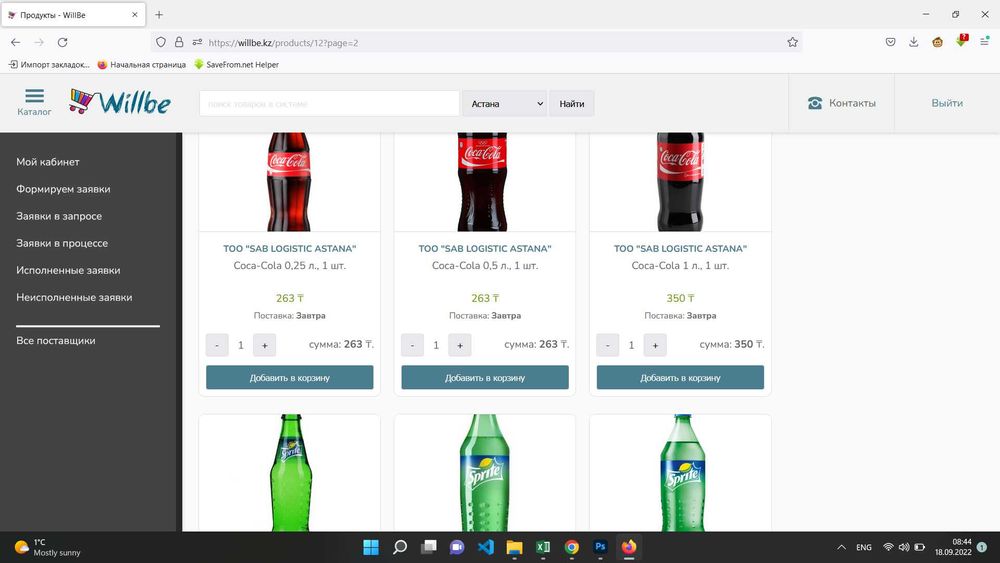Open the Firefox downloads icon
Viewport: 1000px width, 563px height.
point(913,42)
